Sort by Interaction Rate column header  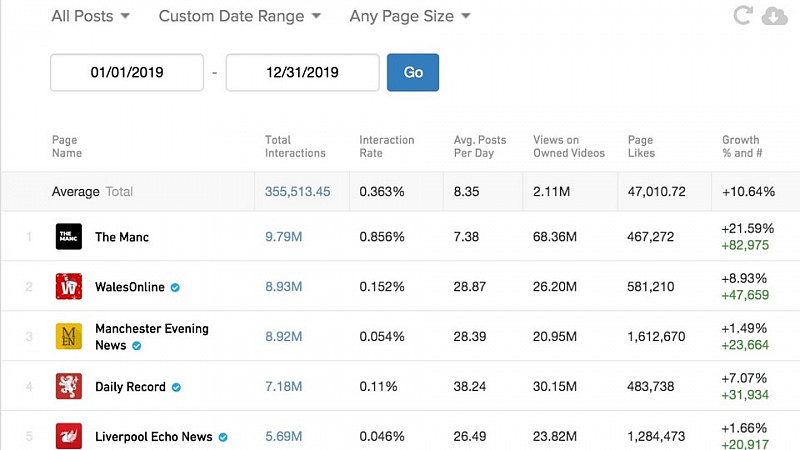387,146
